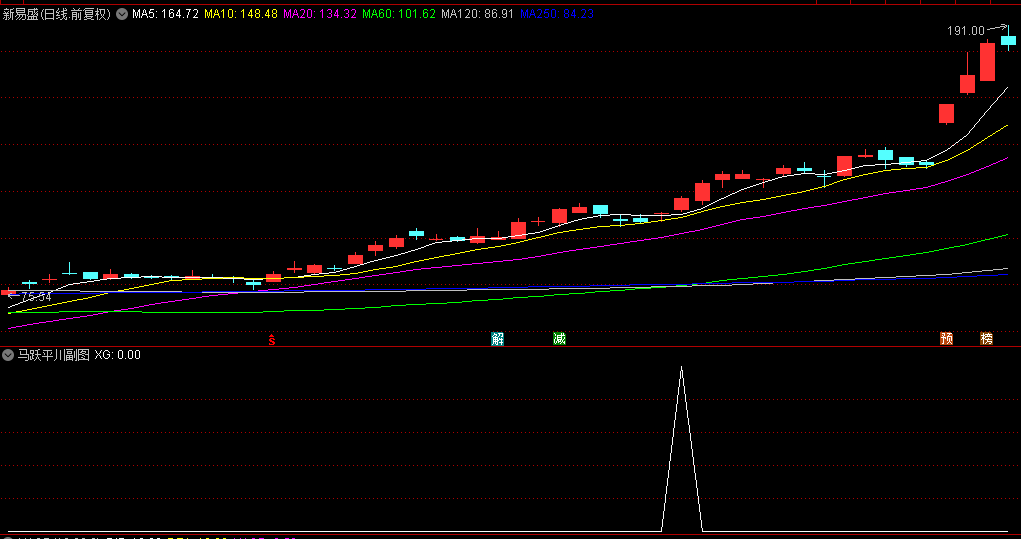Select the MA120 legend label
The height and width of the screenshot is (539, 1021).
pyautogui.click(x=478, y=14)
